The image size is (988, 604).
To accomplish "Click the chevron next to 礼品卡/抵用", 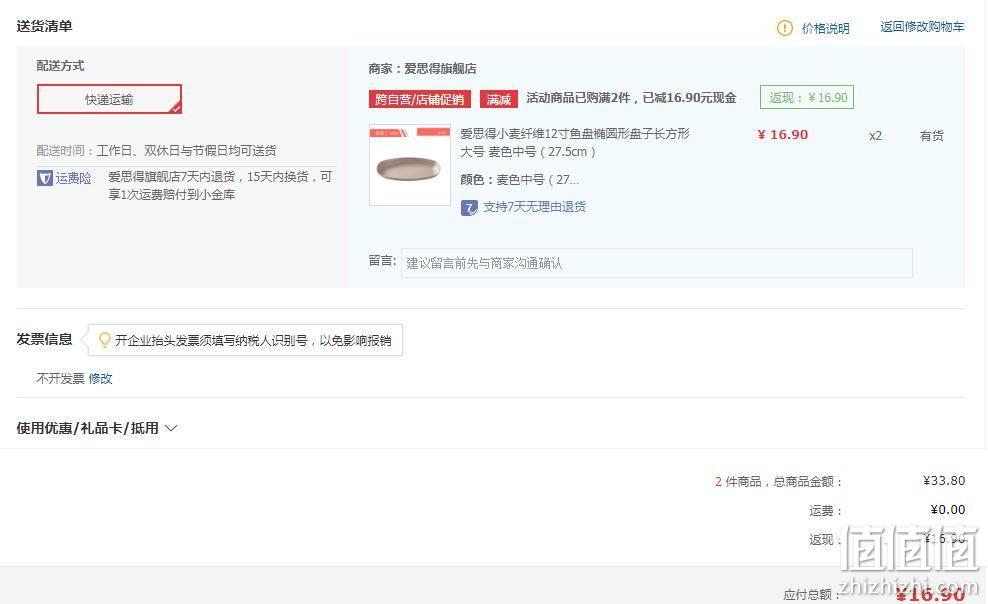I will coord(171,428).
